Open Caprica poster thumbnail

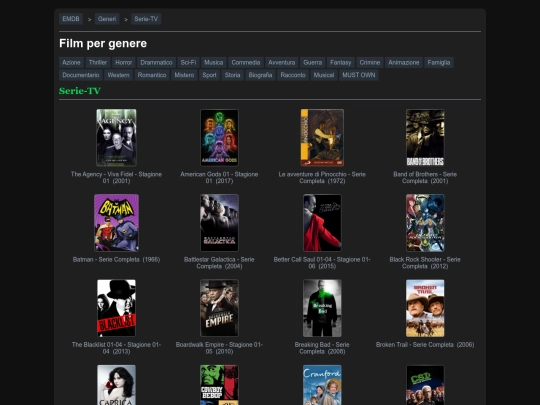(x=116, y=385)
